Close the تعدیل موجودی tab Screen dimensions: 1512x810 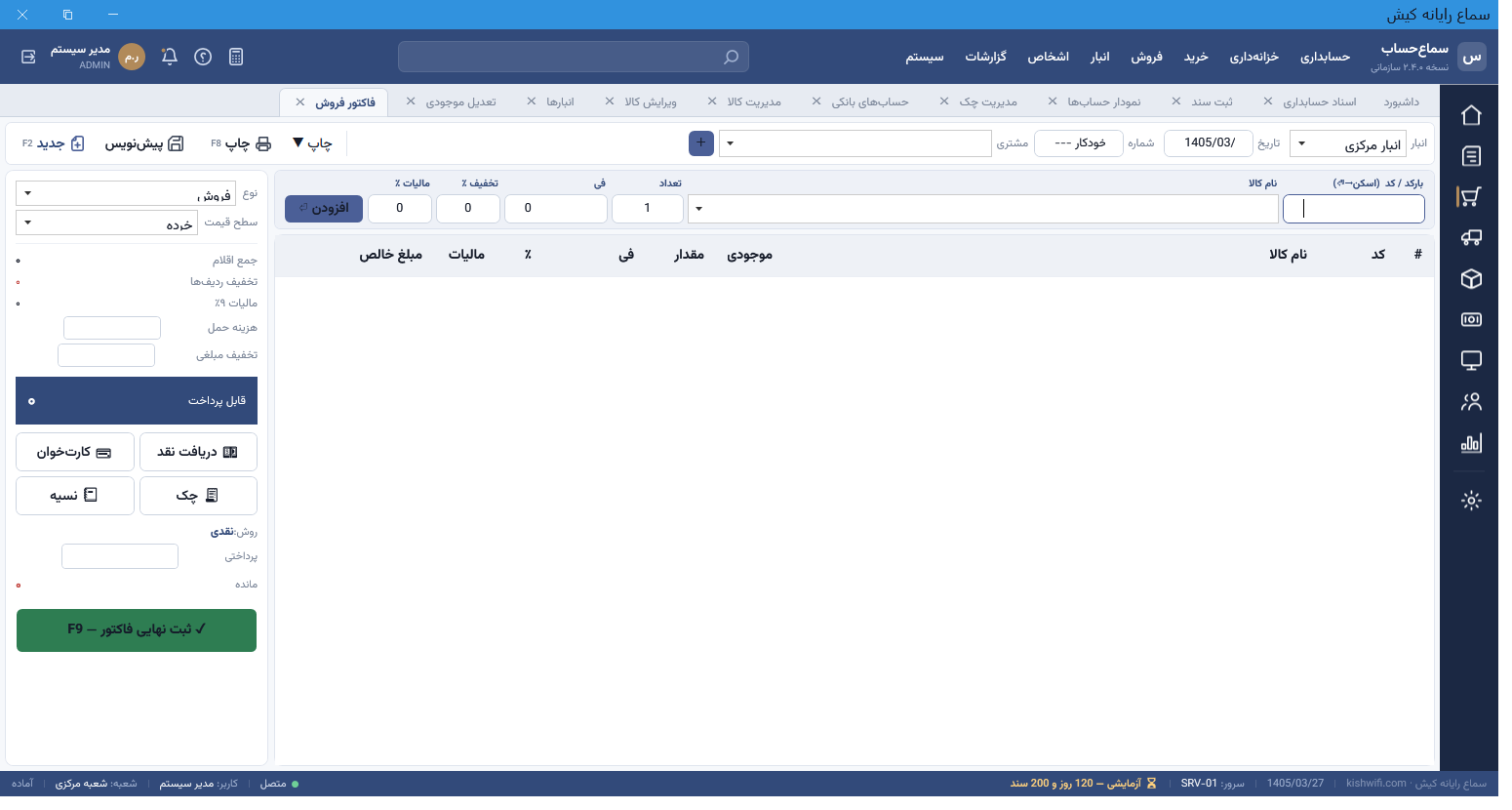(411, 101)
